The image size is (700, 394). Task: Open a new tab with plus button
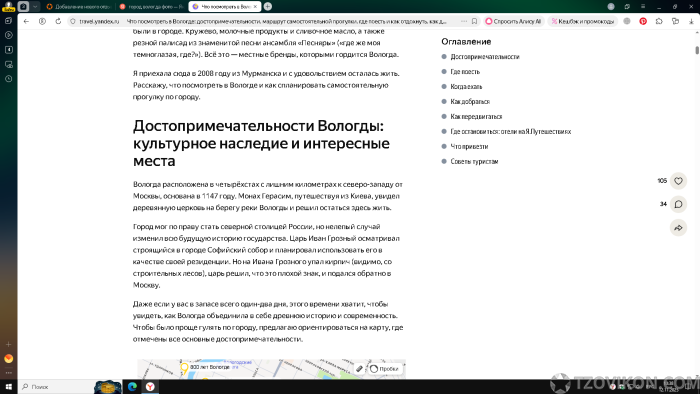[268, 6]
